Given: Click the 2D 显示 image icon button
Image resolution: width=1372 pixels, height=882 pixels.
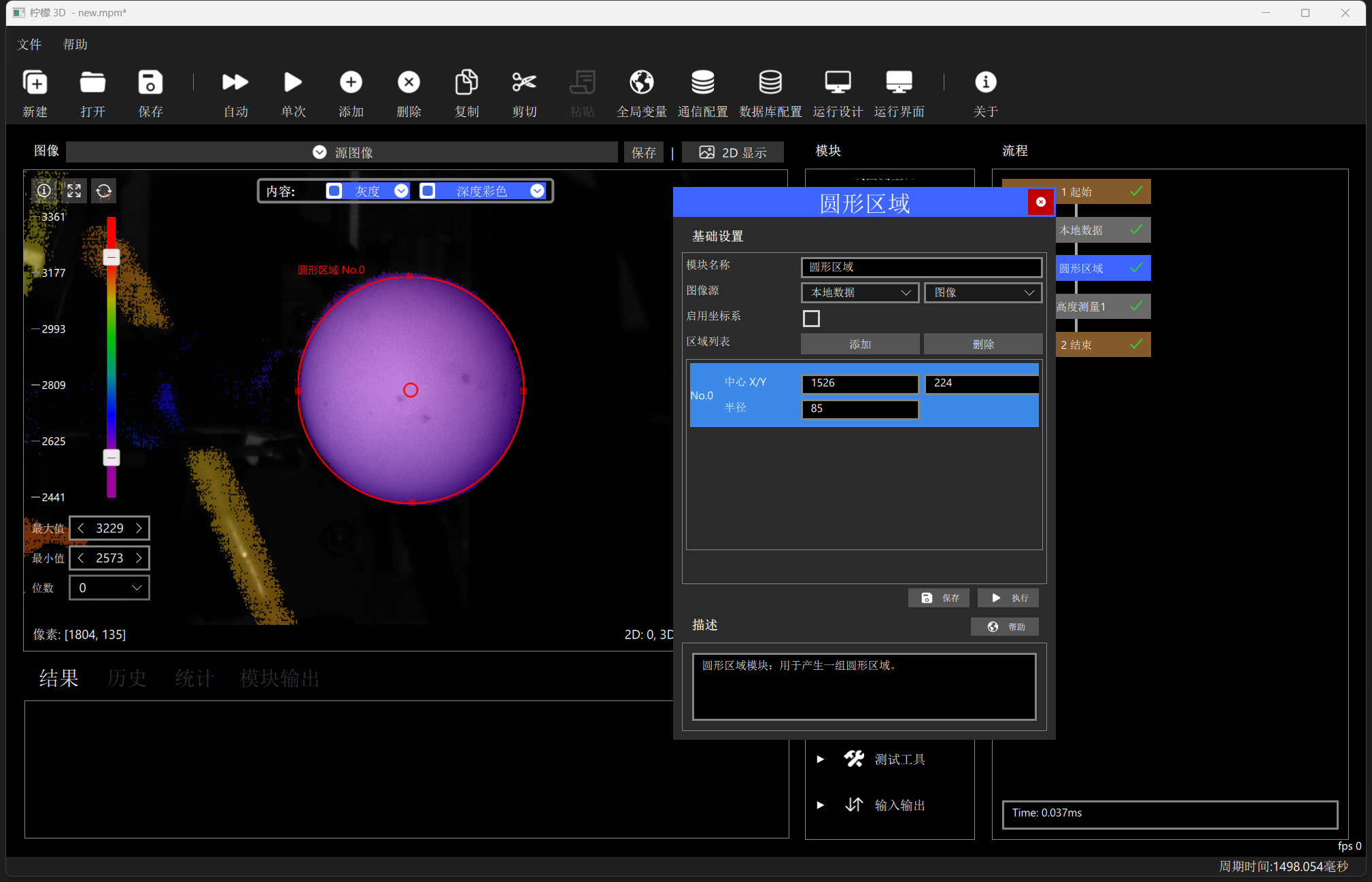Looking at the screenshot, I should [733, 152].
